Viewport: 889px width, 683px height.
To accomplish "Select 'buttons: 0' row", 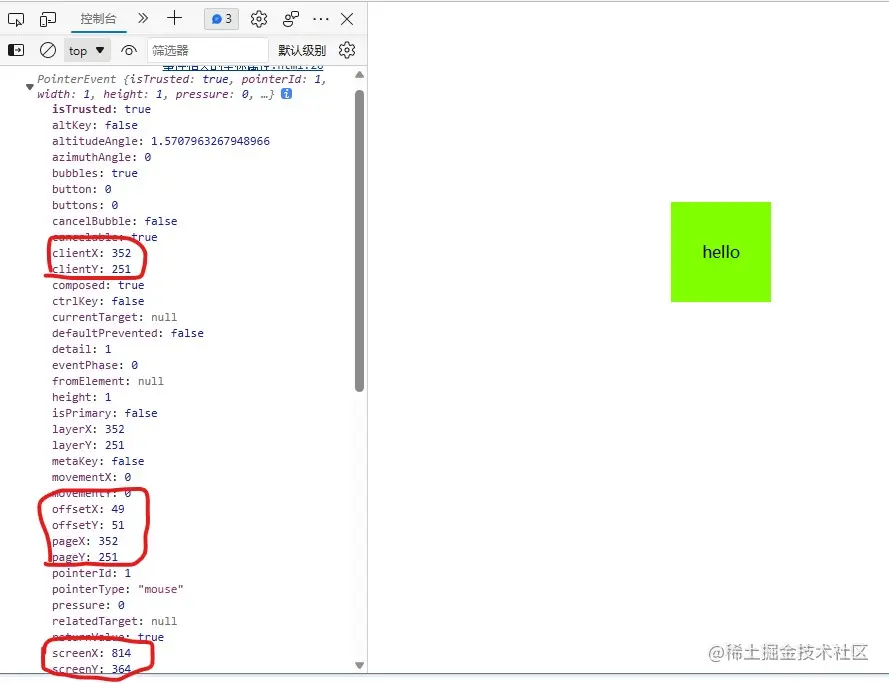I will point(85,205).
